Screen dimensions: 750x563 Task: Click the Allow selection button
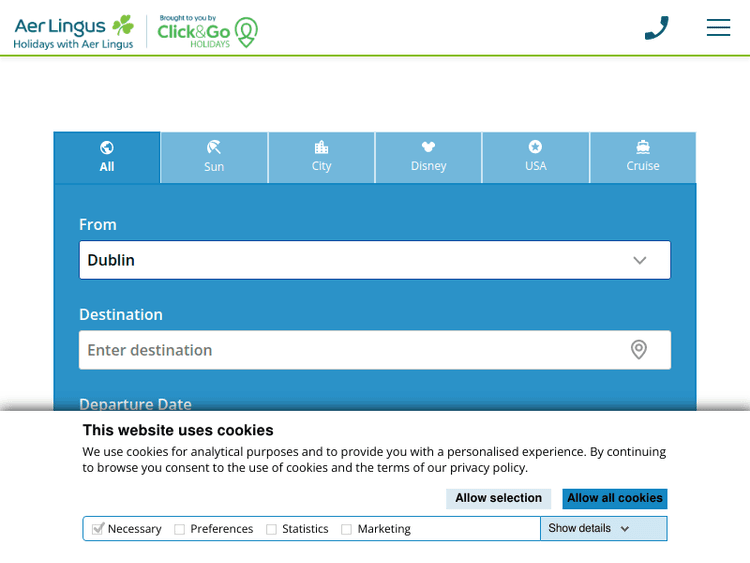point(498,498)
